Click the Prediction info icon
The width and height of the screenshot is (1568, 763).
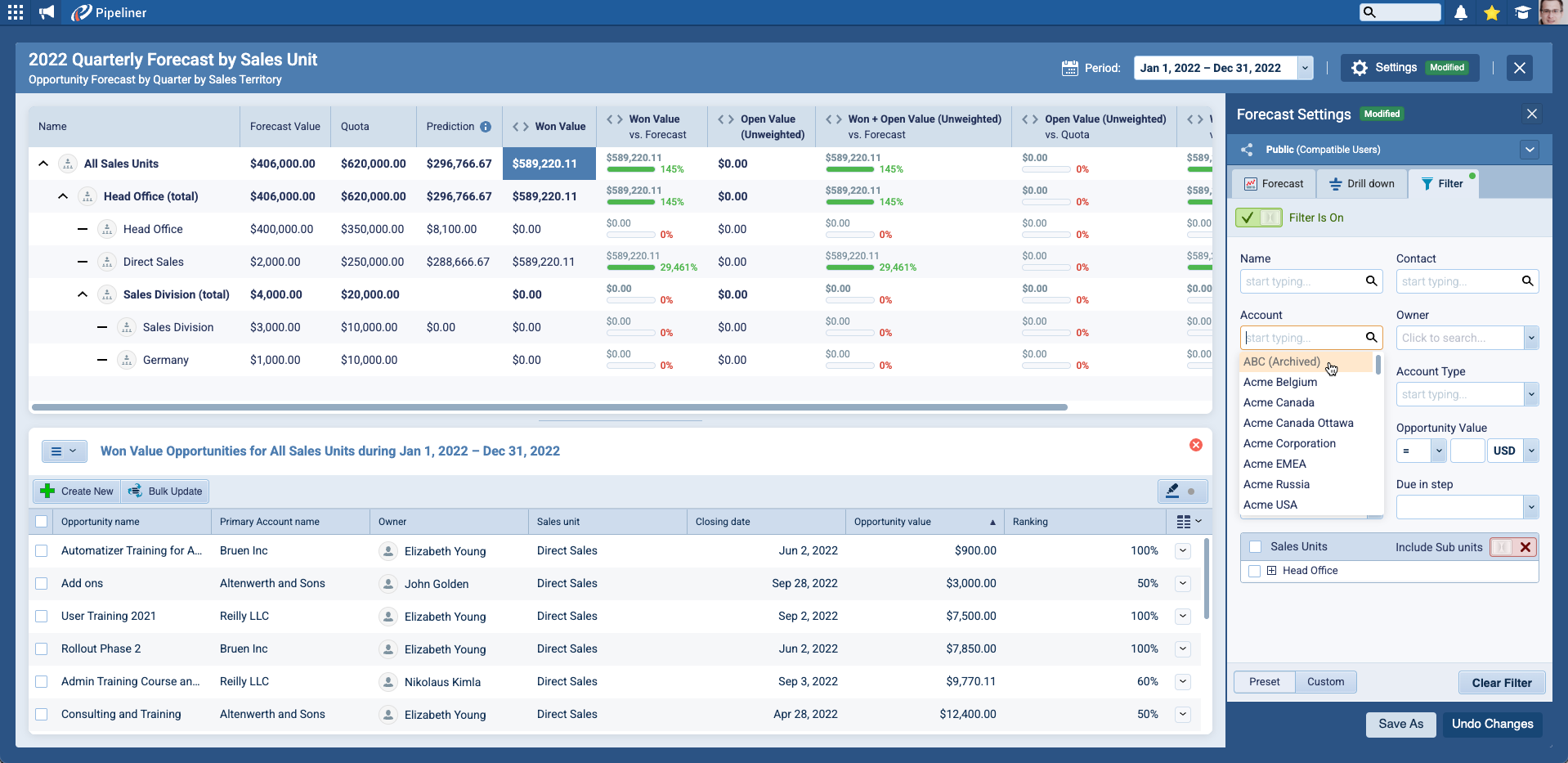(x=486, y=127)
